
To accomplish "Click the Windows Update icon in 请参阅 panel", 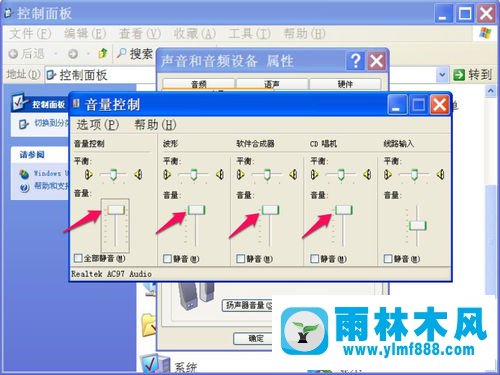I will tap(24, 174).
